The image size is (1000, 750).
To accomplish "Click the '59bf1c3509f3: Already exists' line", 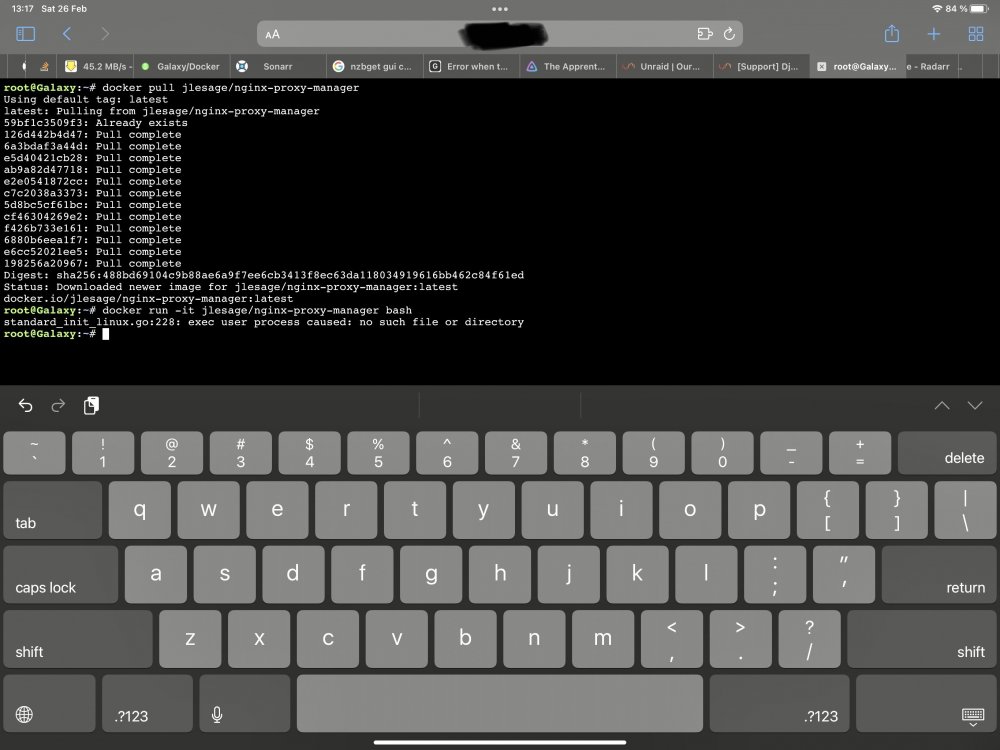I will tap(96, 123).
